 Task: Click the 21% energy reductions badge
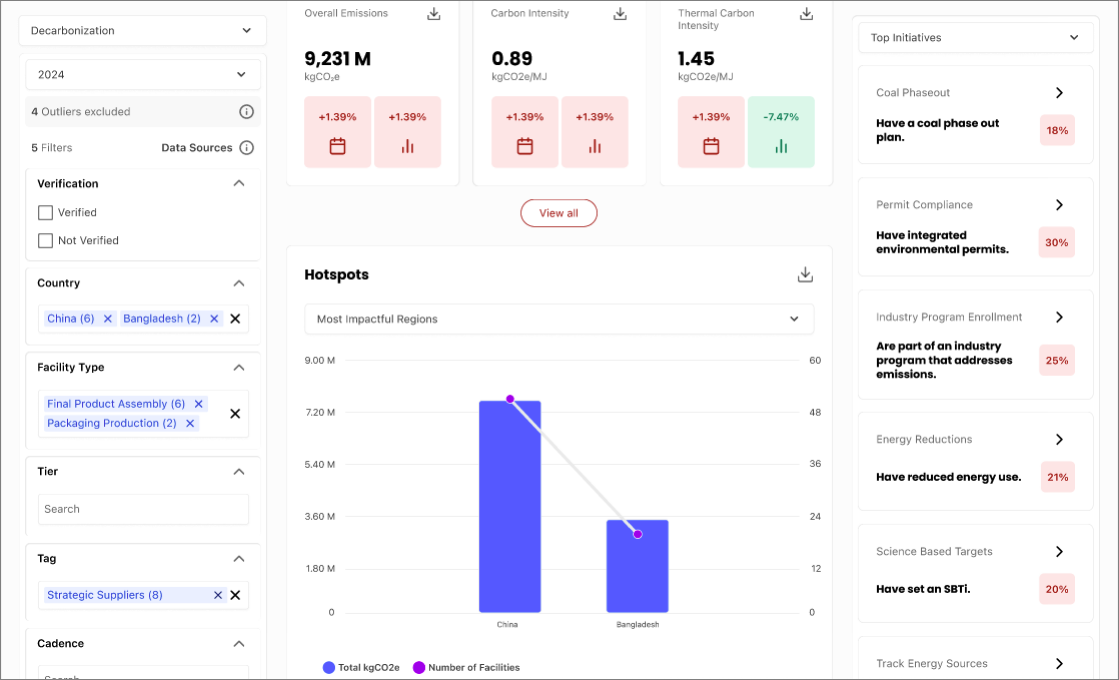click(x=1057, y=477)
